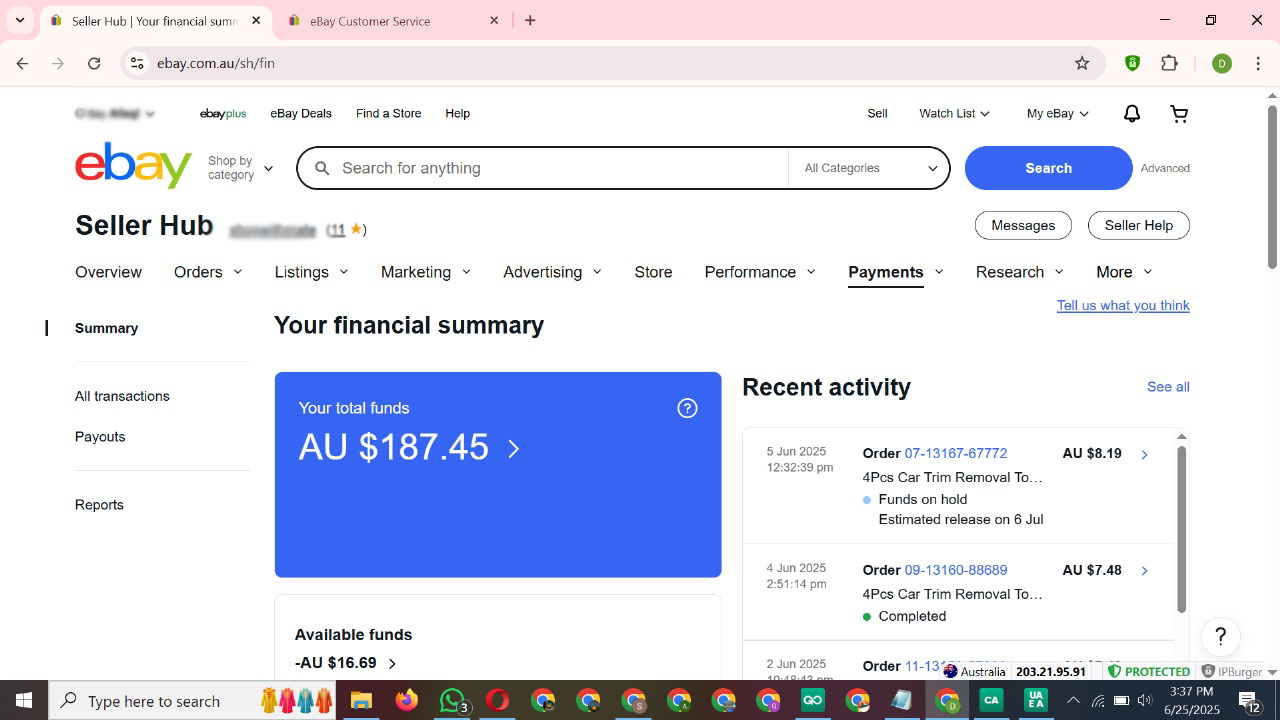Expand the Orders menu
This screenshot has height=720, width=1280.
(x=208, y=272)
